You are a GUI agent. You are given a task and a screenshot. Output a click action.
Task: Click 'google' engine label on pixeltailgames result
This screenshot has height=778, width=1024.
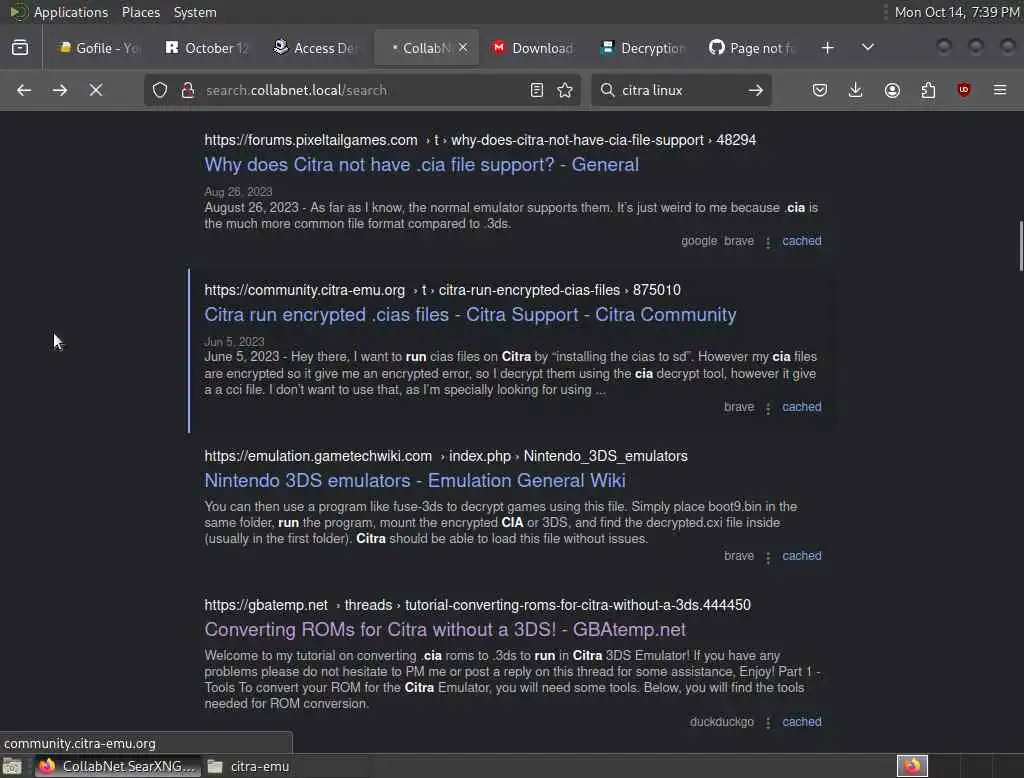pos(699,241)
